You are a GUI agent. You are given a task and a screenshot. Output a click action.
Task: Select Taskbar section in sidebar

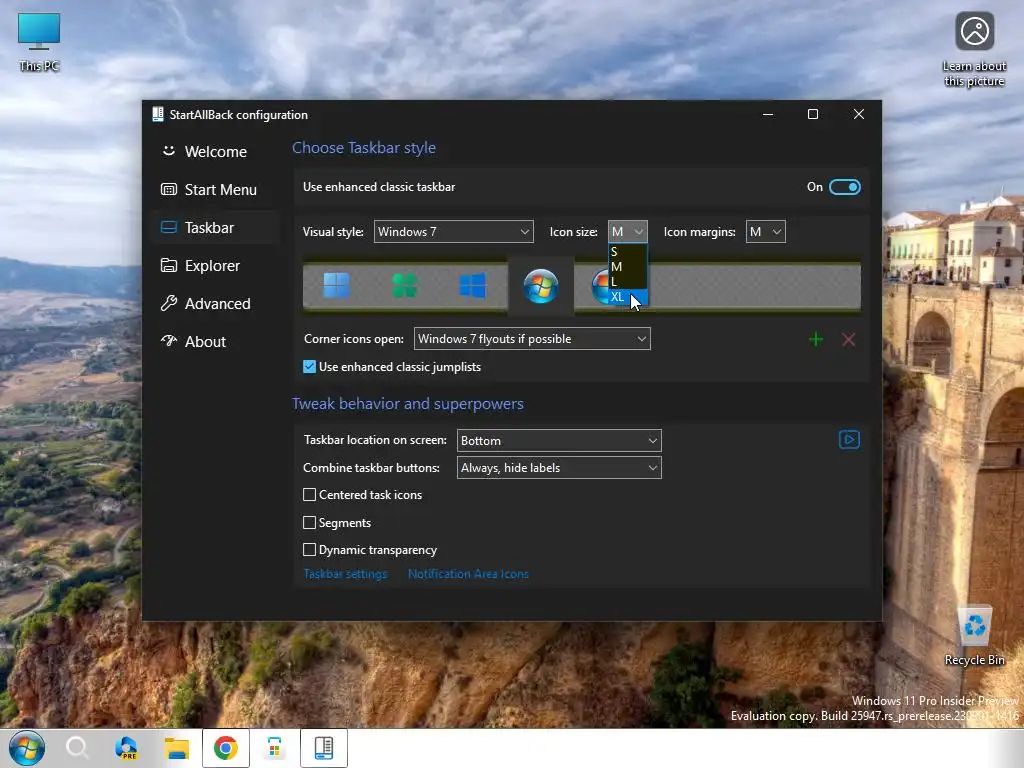(215, 227)
